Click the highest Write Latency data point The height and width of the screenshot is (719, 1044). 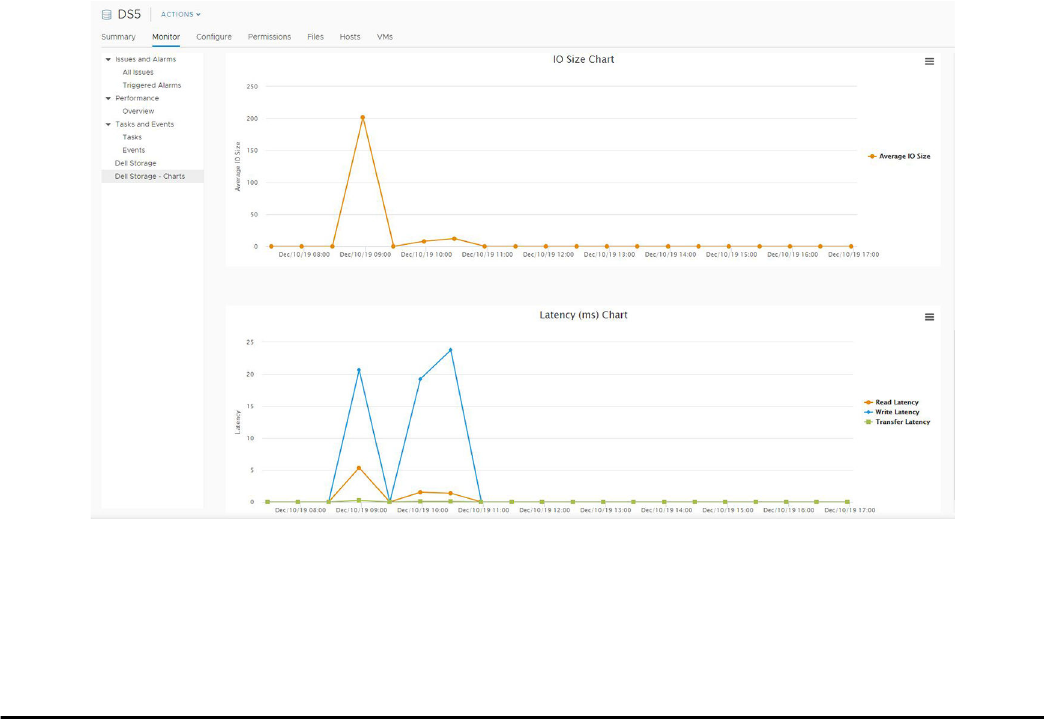pos(451,350)
